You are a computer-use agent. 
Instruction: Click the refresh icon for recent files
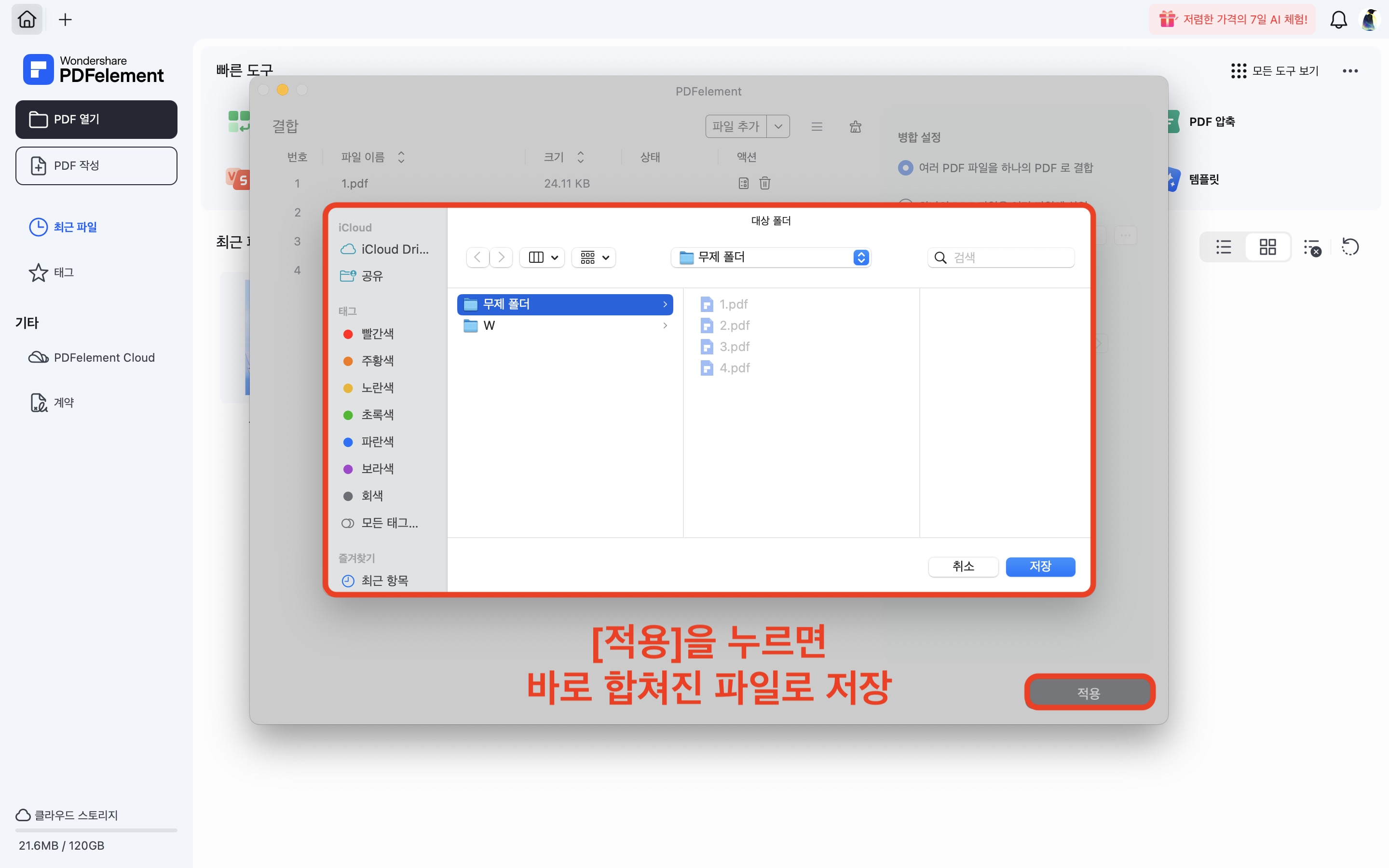click(1350, 247)
